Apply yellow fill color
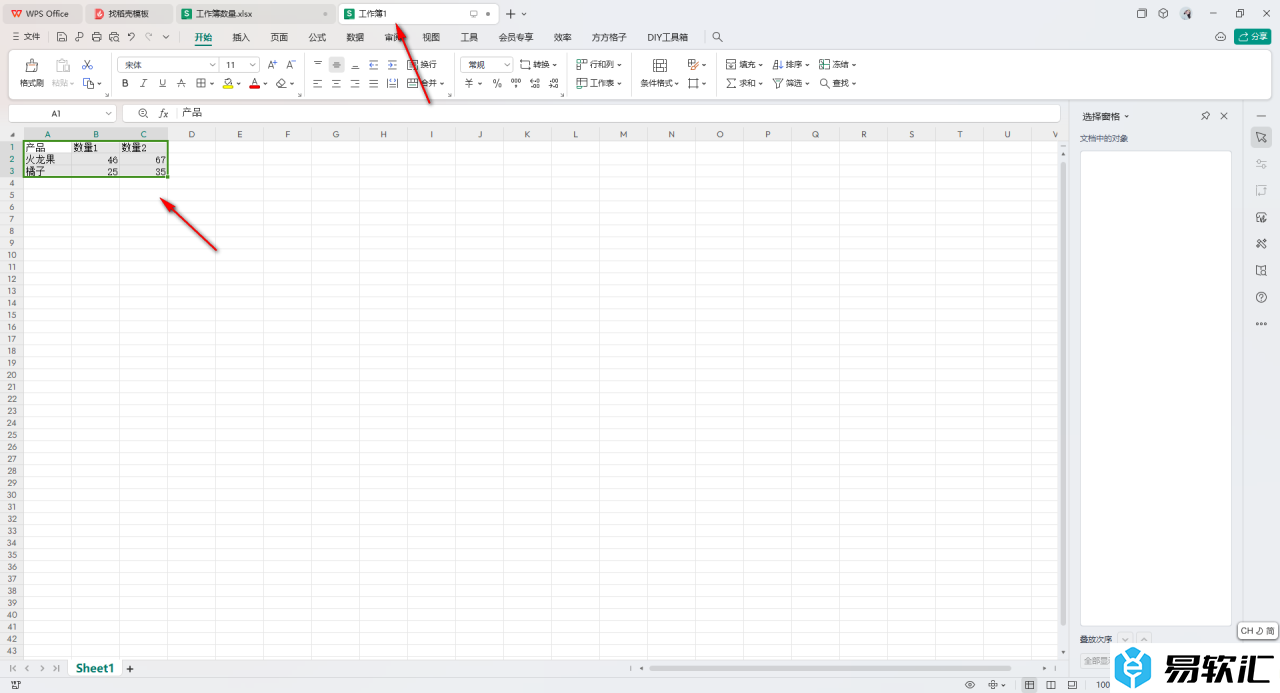The height and width of the screenshot is (693, 1280). point(228,83)
